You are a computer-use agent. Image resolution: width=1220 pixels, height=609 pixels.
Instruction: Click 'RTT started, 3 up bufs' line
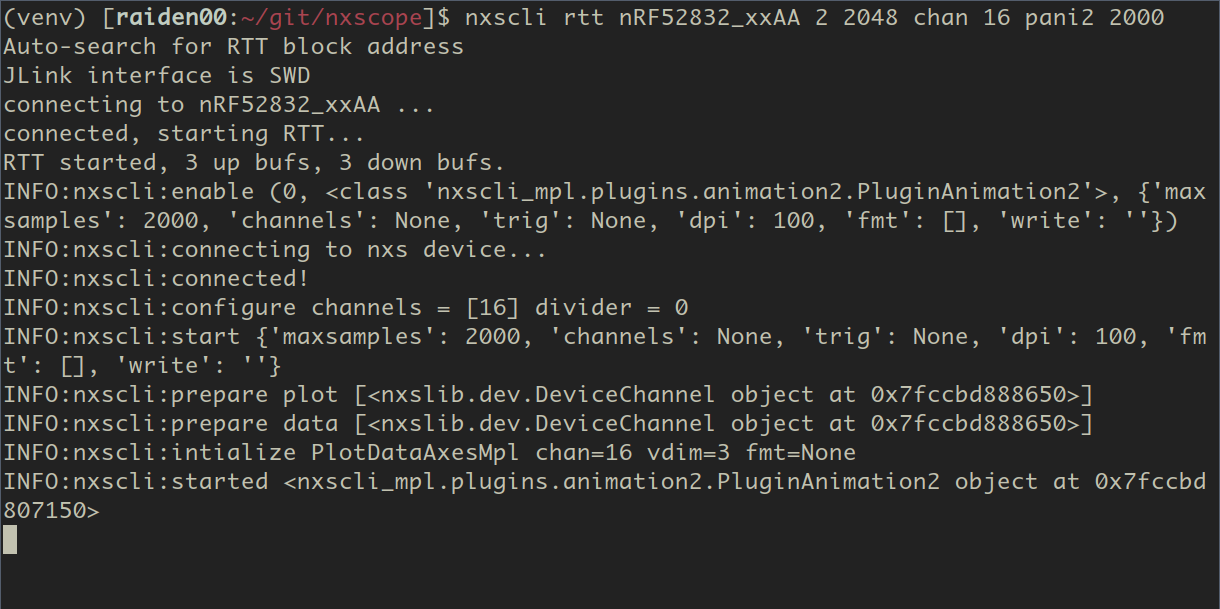coord(255,162)
